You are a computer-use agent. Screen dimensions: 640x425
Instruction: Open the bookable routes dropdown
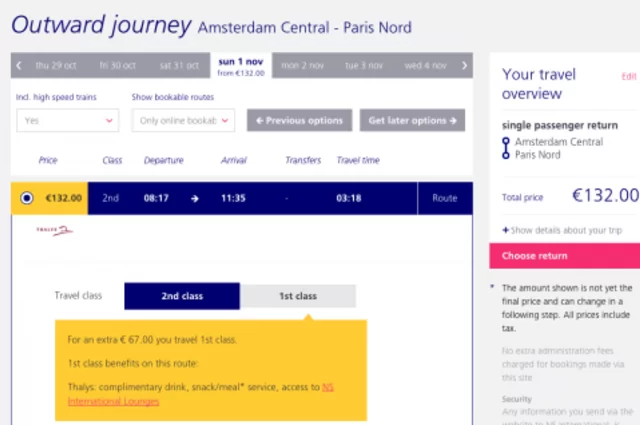(x=183, y=120)
